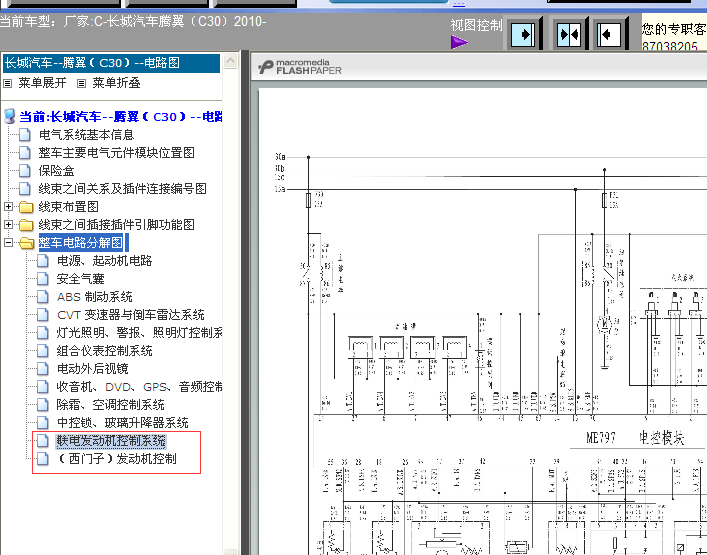Open 整车主要电气元件模块位置图
Screen dimensions: 707x555
click(x=116, y=153)
